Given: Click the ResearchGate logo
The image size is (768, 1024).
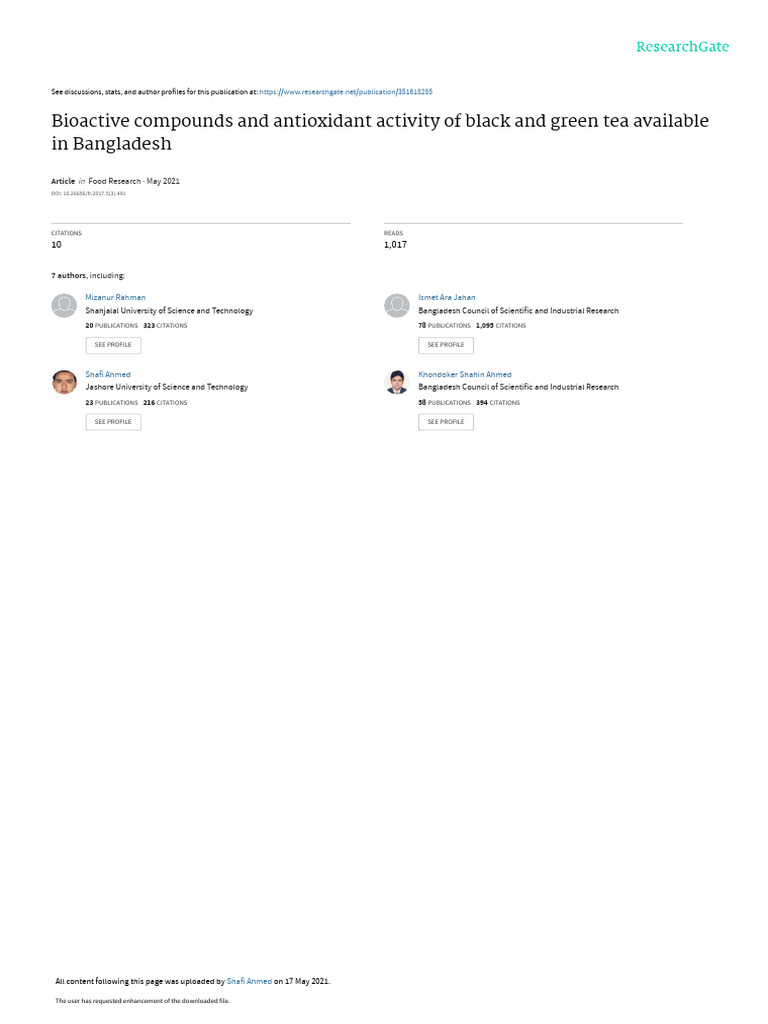Looking at the screenshot, I should click(x=682, y=46).
